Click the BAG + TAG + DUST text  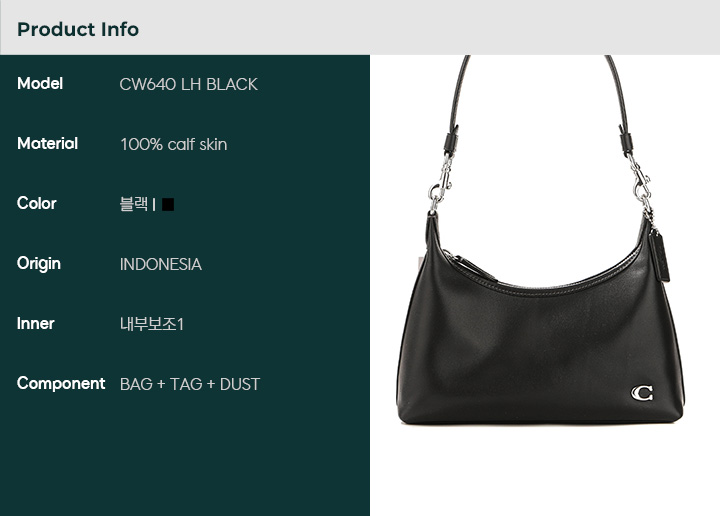[190, 384]
